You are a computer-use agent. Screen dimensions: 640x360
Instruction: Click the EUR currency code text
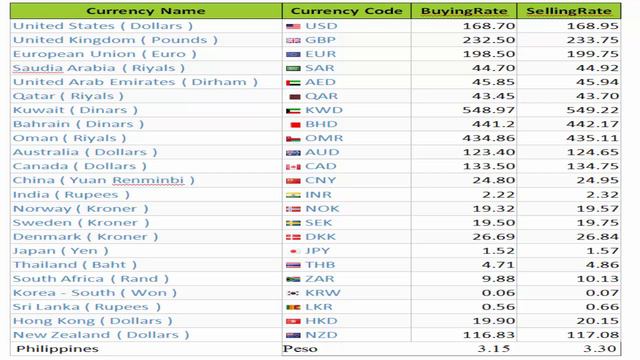tap(321, 54)
